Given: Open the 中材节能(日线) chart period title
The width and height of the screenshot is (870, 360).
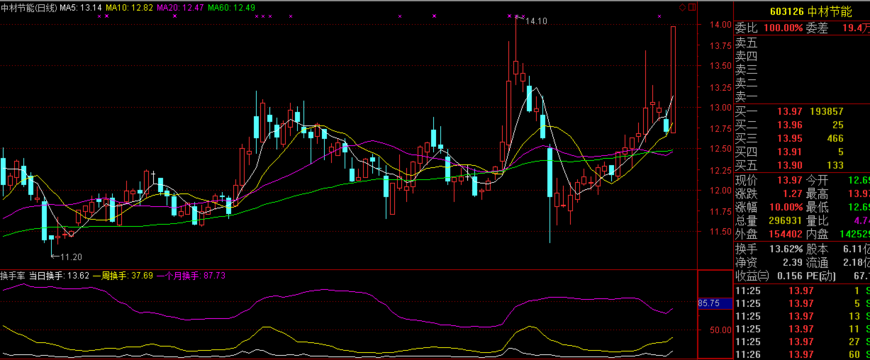Looking at the screenshot, I should click(29, 7).
